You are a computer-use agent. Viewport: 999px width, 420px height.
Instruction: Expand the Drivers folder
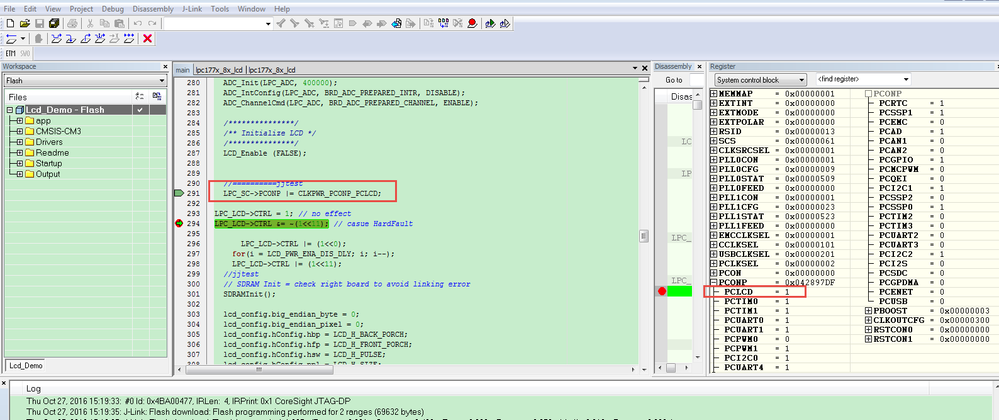(x=20, y=142)
